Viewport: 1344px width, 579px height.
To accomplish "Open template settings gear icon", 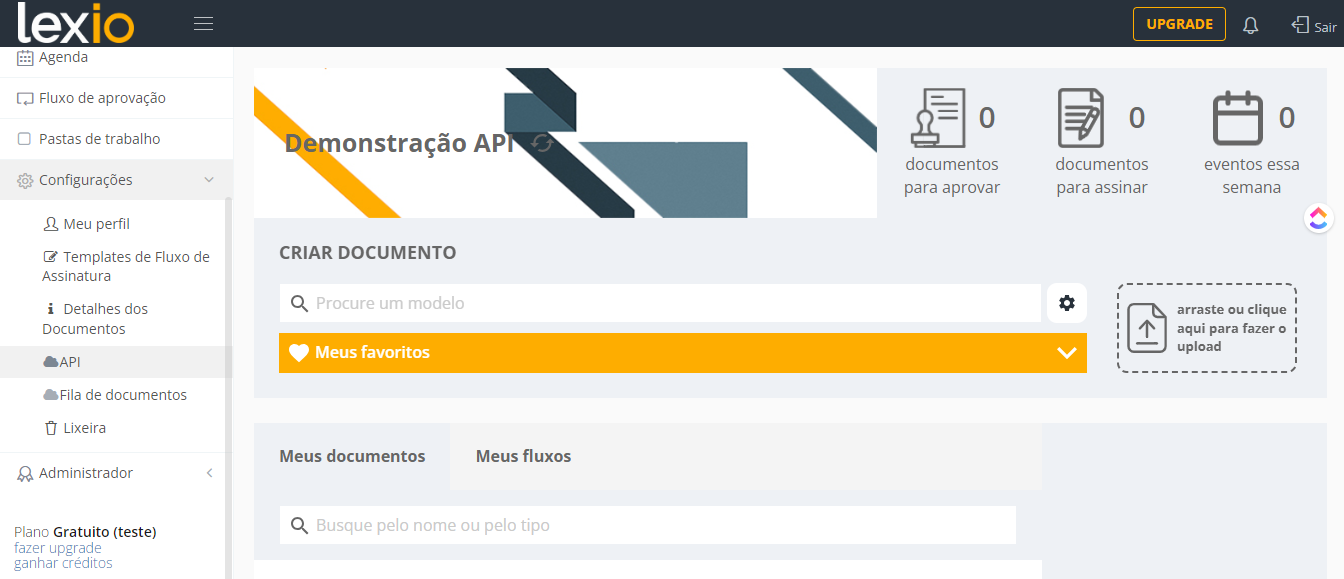I will [1067, 303].
